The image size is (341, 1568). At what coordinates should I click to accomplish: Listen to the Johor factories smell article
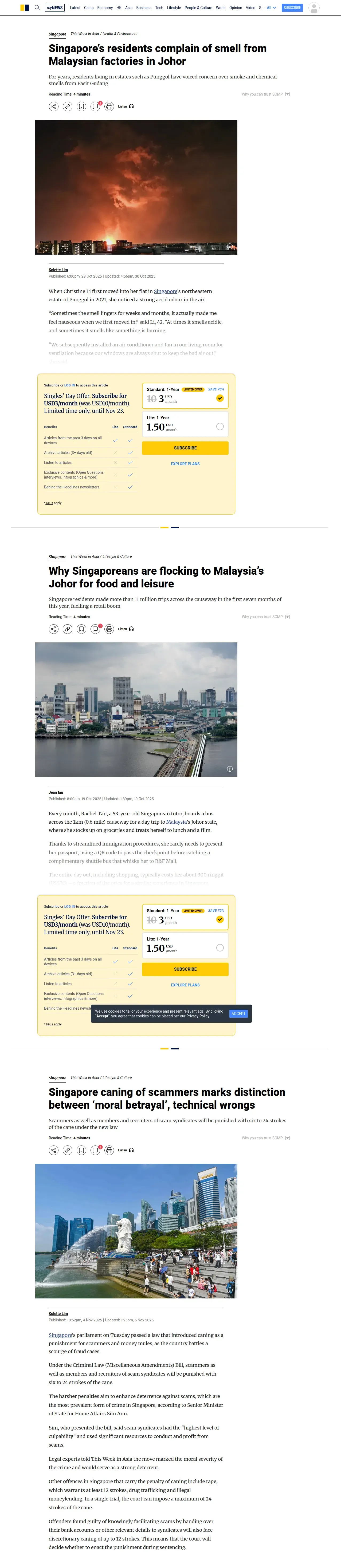tap(126, 106)
